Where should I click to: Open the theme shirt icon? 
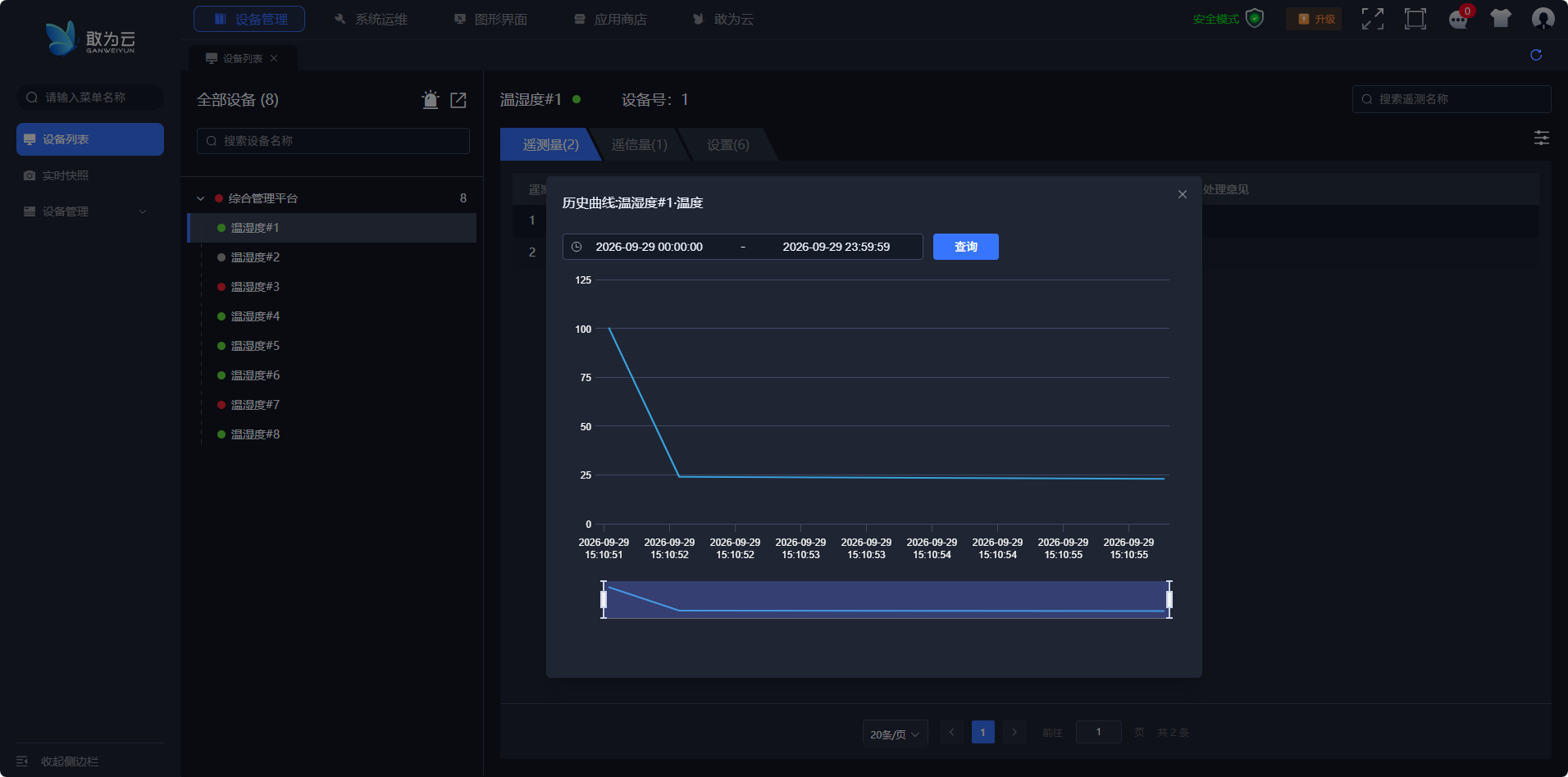click(x=1501, y=18)
